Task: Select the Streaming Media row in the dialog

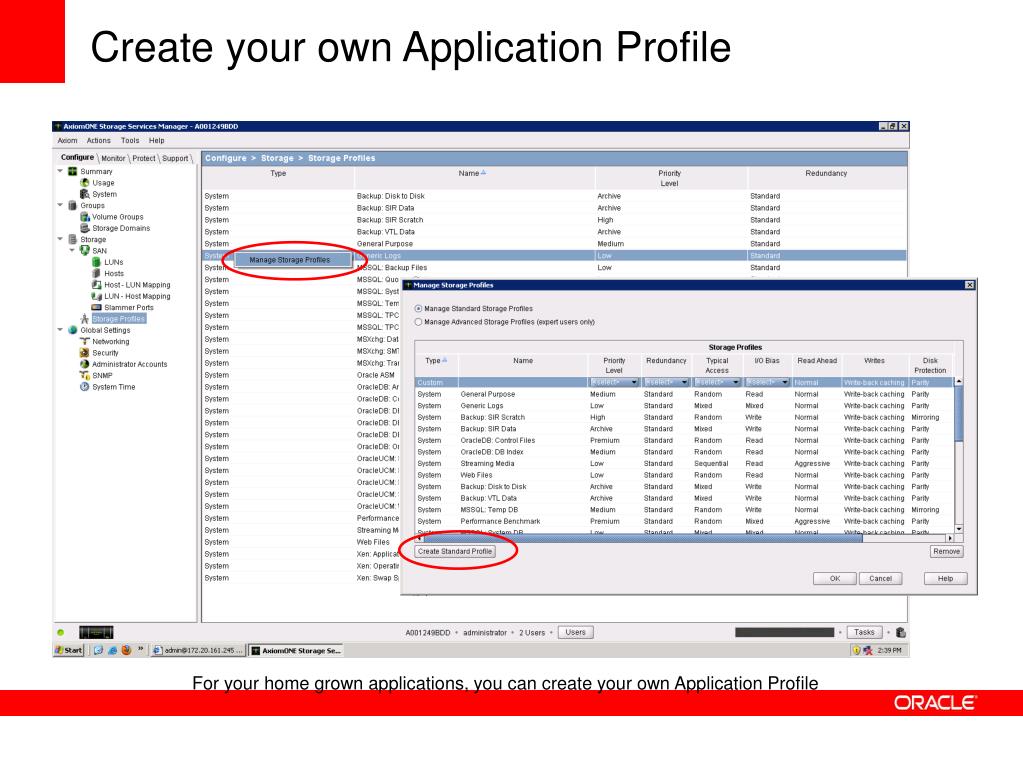Action: (x=685, y=464)
